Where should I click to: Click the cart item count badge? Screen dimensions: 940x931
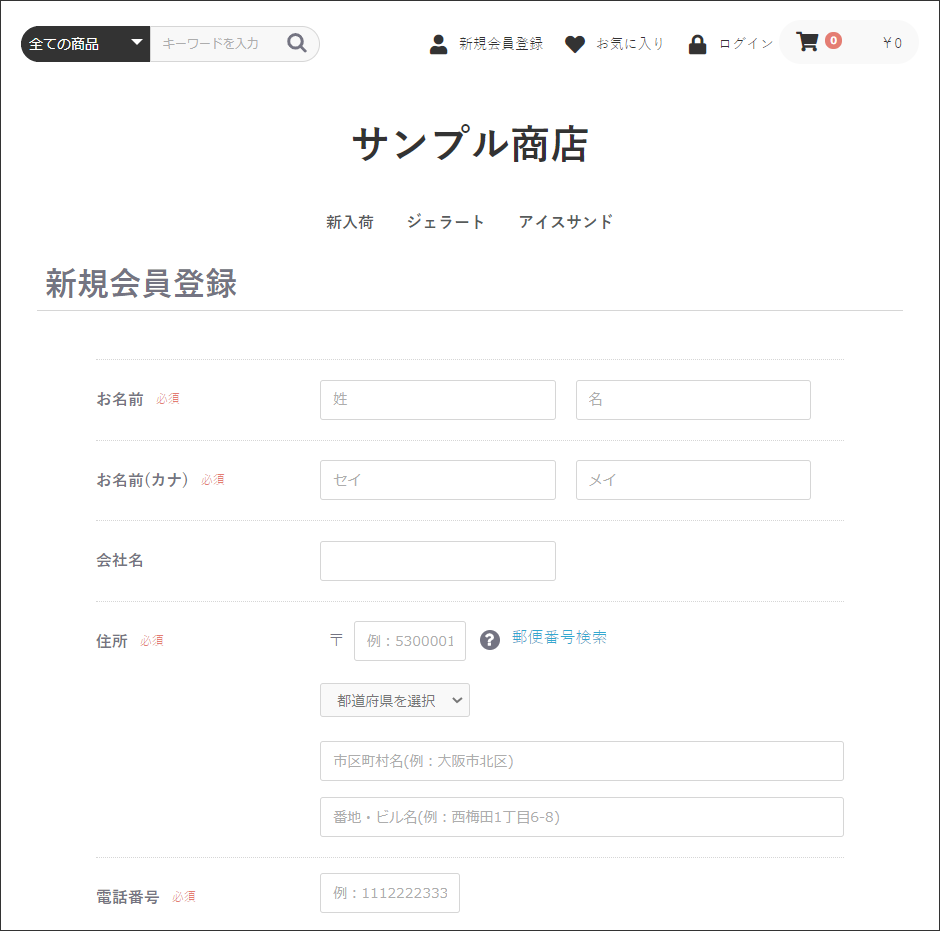click(x=833, y=41)
